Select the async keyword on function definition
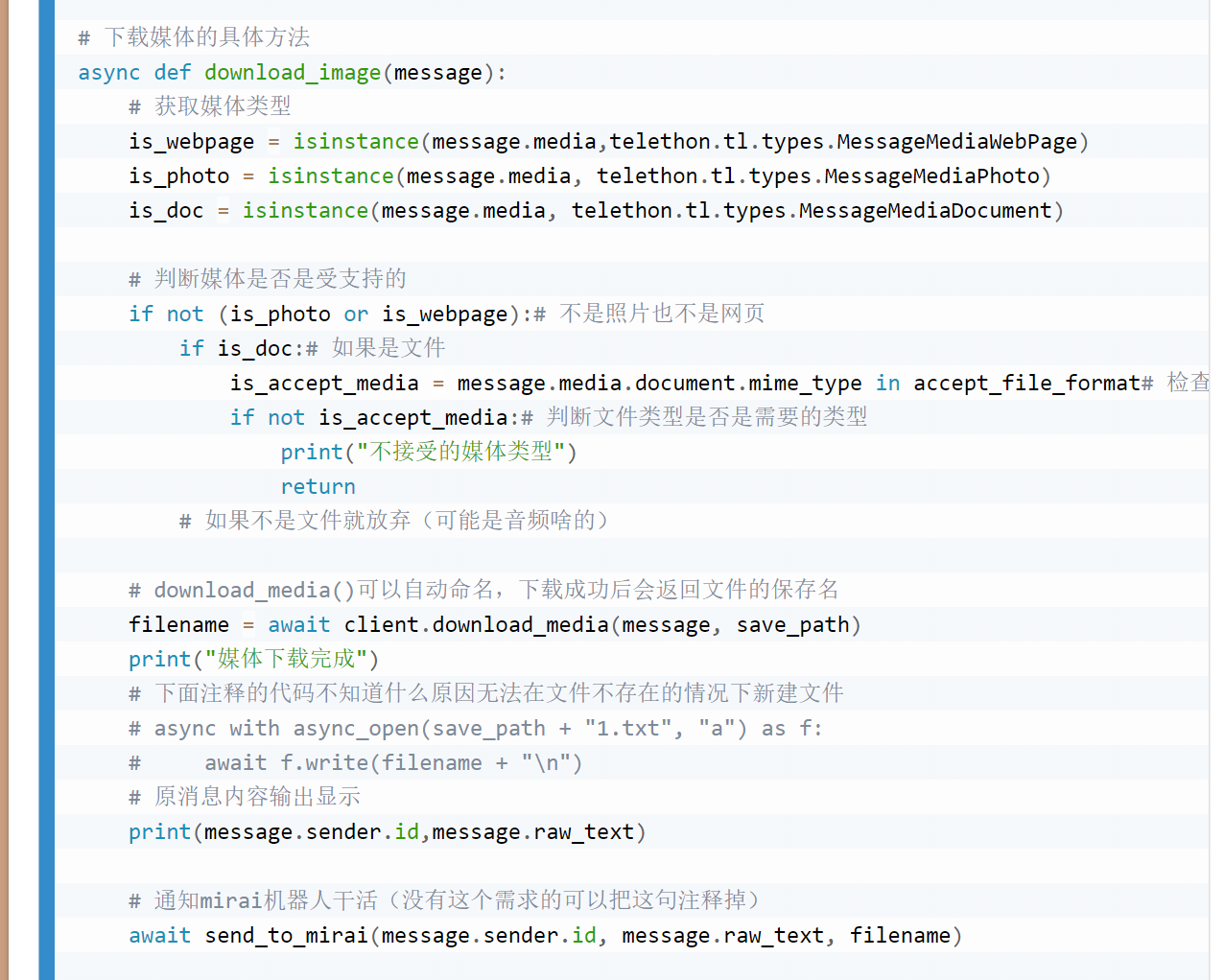1225x980 pixels. point(108,72)
